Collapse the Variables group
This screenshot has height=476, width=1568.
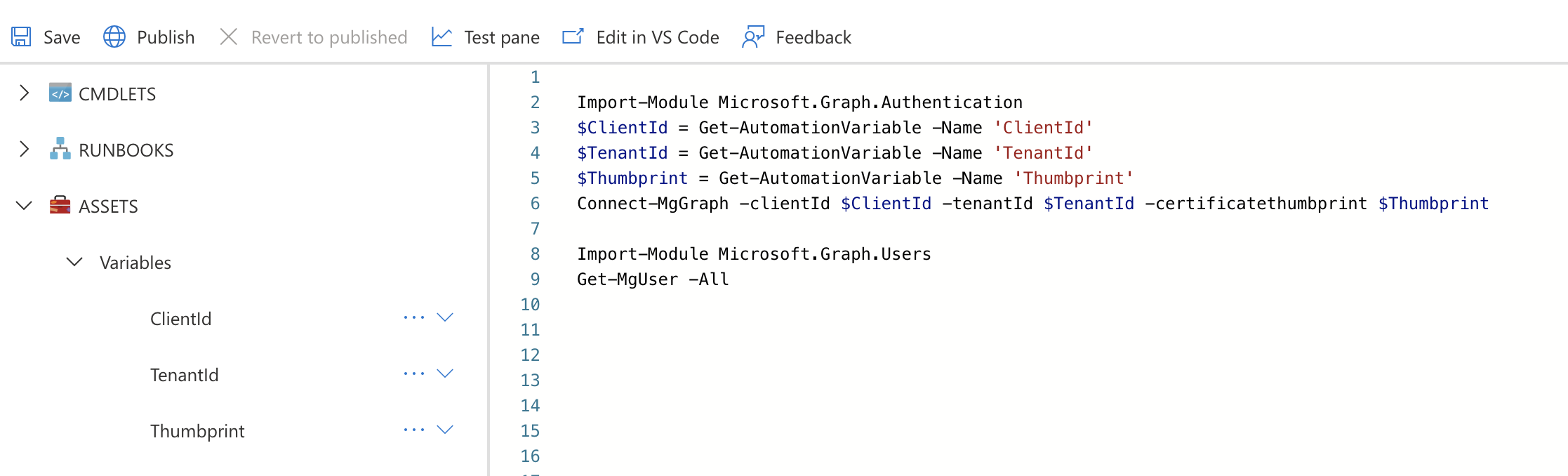[x=73, y=263]
